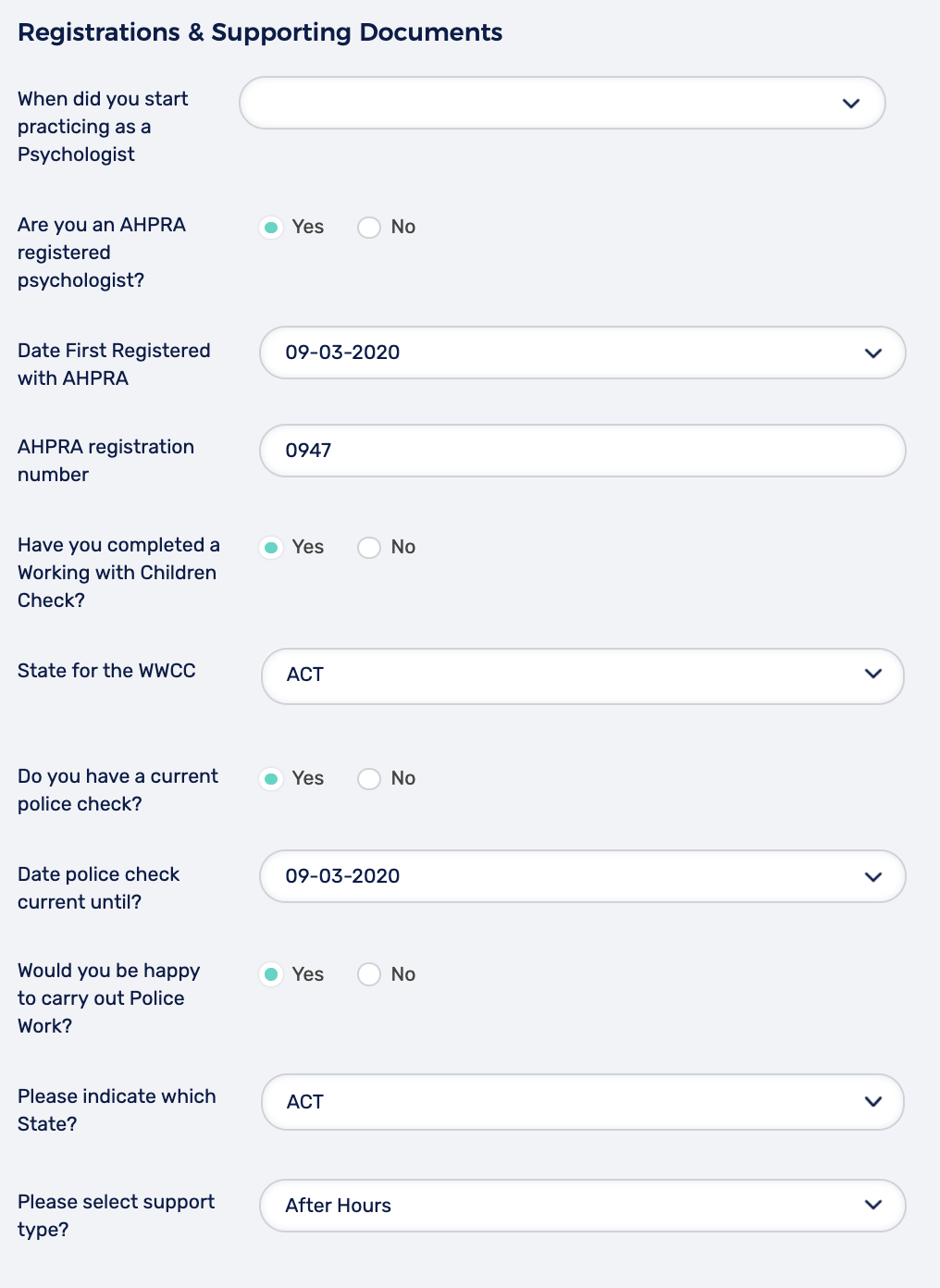Viewport: 940px width, 1288px height.
Task: Select No for current police check
Action: [x=369, y=779]
